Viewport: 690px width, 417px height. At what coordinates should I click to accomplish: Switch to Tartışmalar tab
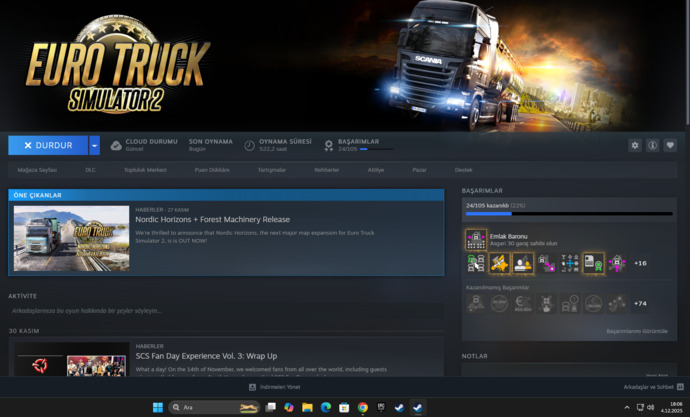pyautogui.click(x=272, y=170)
